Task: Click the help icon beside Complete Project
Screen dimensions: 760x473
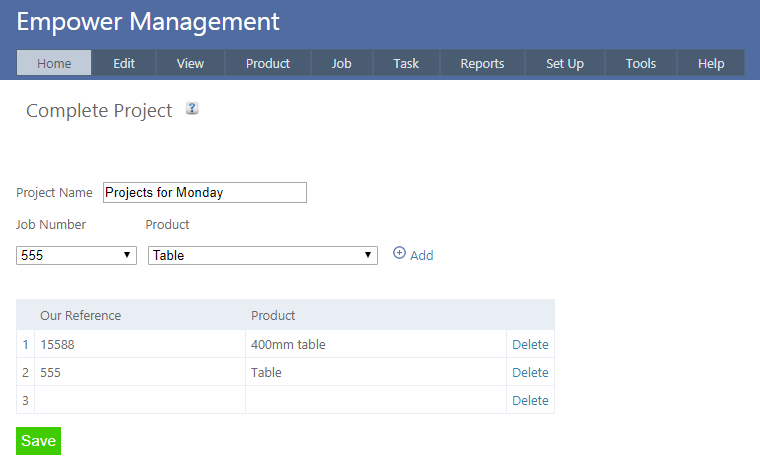Action: point(192,109)
